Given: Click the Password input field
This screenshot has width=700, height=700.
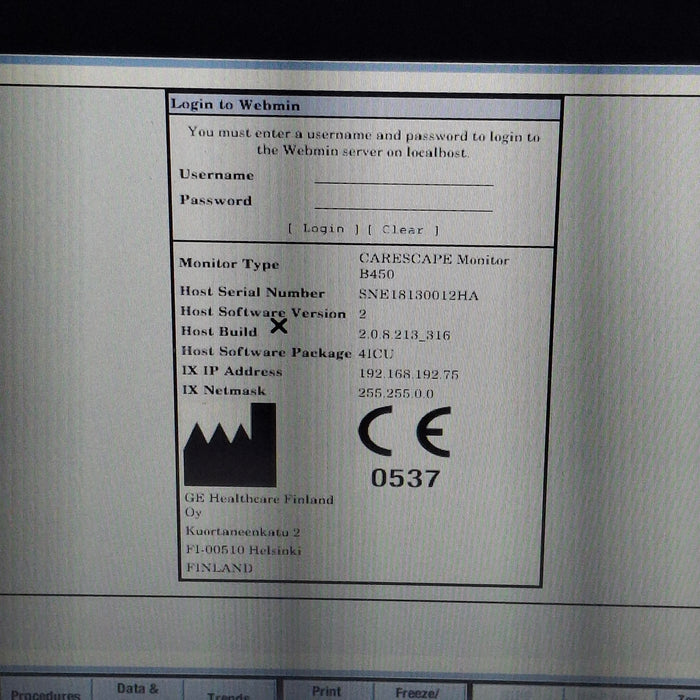Looking at the screenshot, I should (404, 202).
